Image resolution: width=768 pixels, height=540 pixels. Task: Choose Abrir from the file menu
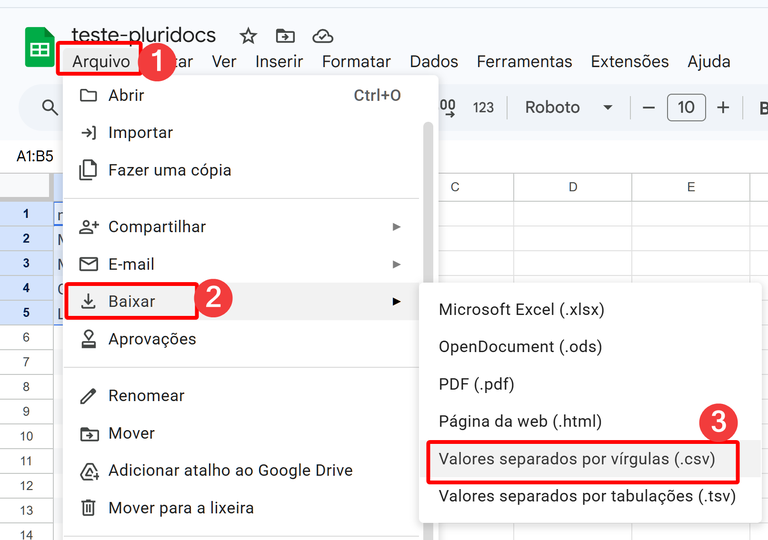[x=242, y=95]
